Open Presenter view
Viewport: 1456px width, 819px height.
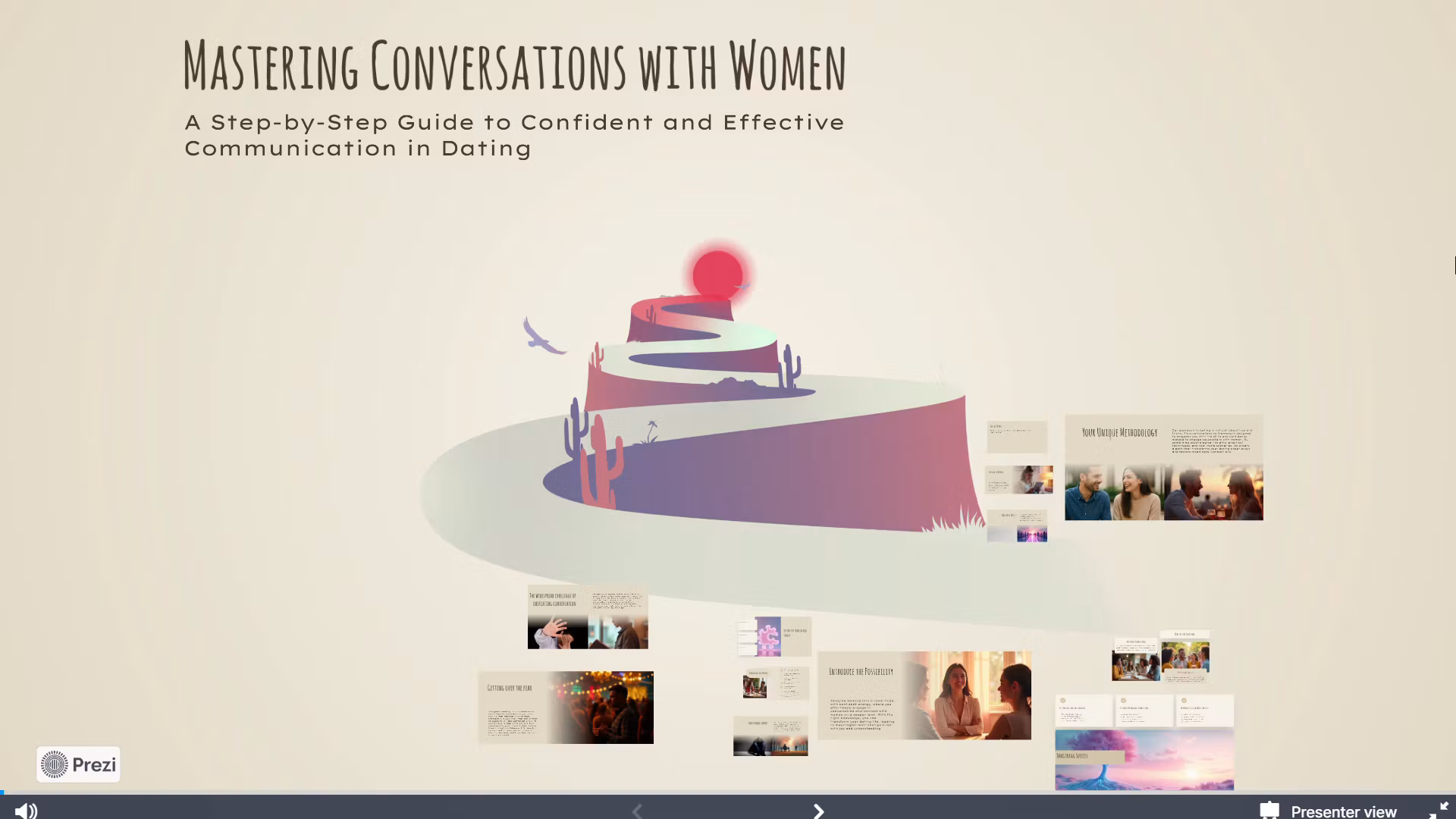click(x=1328, y=811)
